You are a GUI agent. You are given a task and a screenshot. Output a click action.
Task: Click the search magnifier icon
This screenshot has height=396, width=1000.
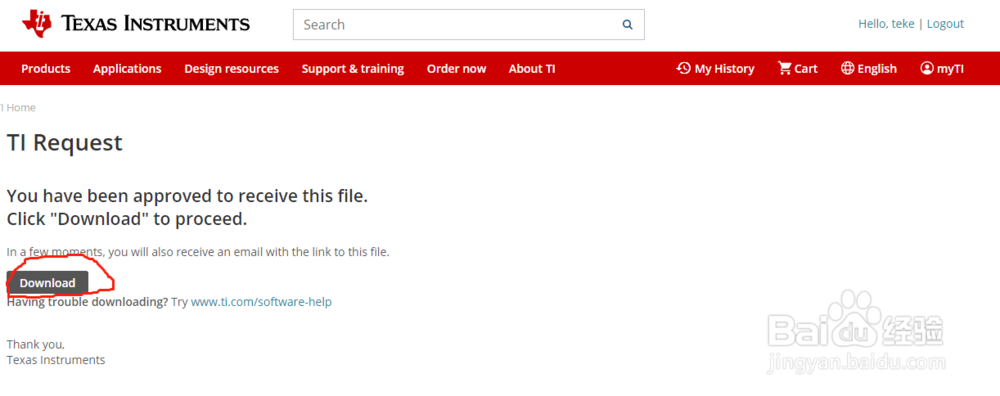628,25
